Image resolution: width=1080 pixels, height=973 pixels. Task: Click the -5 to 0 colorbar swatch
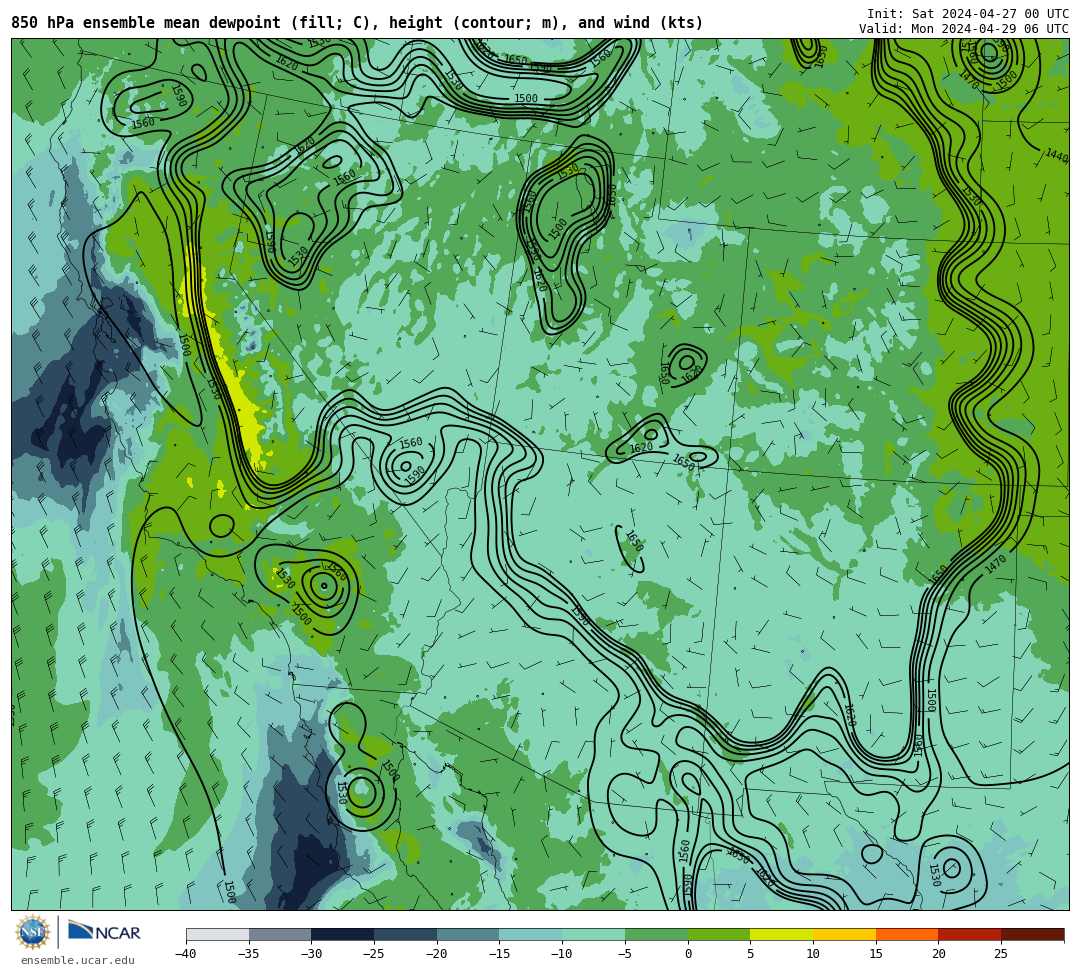656,934
